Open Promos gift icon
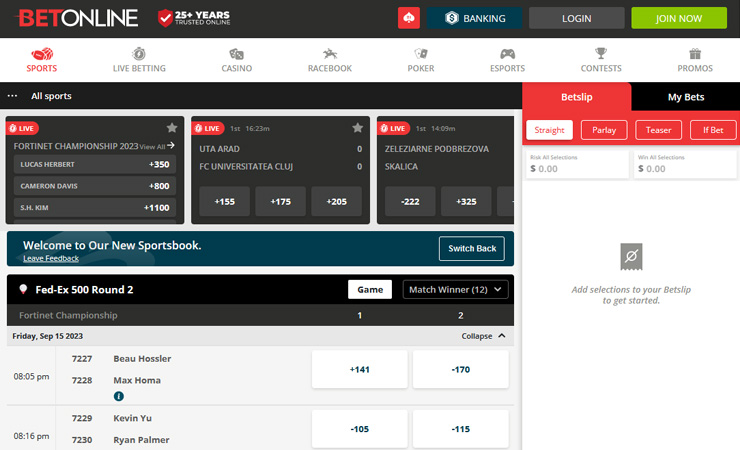This screenshot has width=740, height=450. [x=695, y=53]
